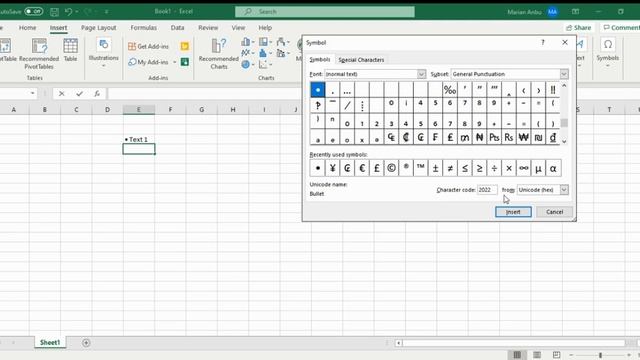
Task: Open My Add-ins
Action: (149, 62)
